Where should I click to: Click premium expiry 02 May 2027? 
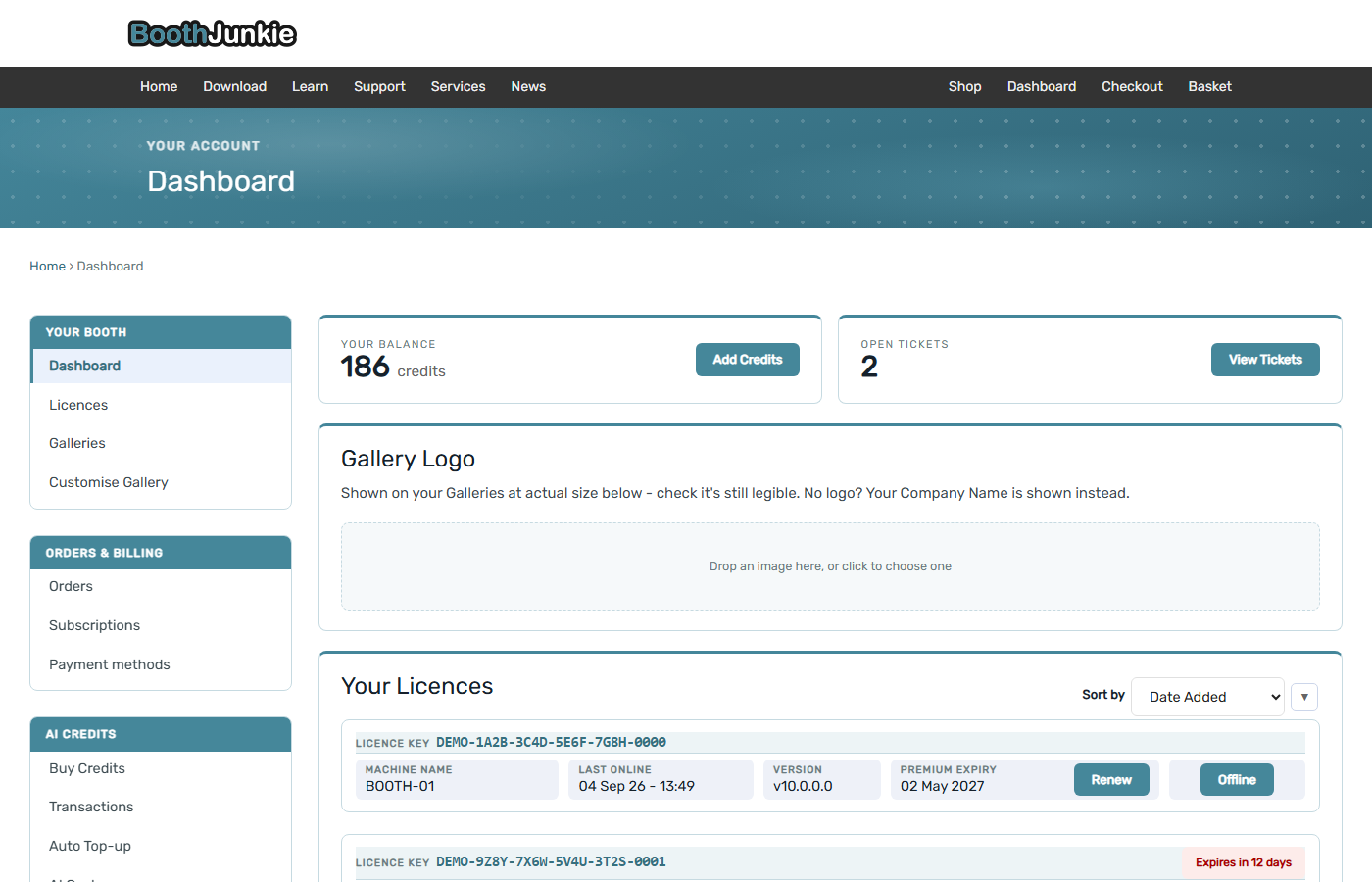tap(943, 786)
